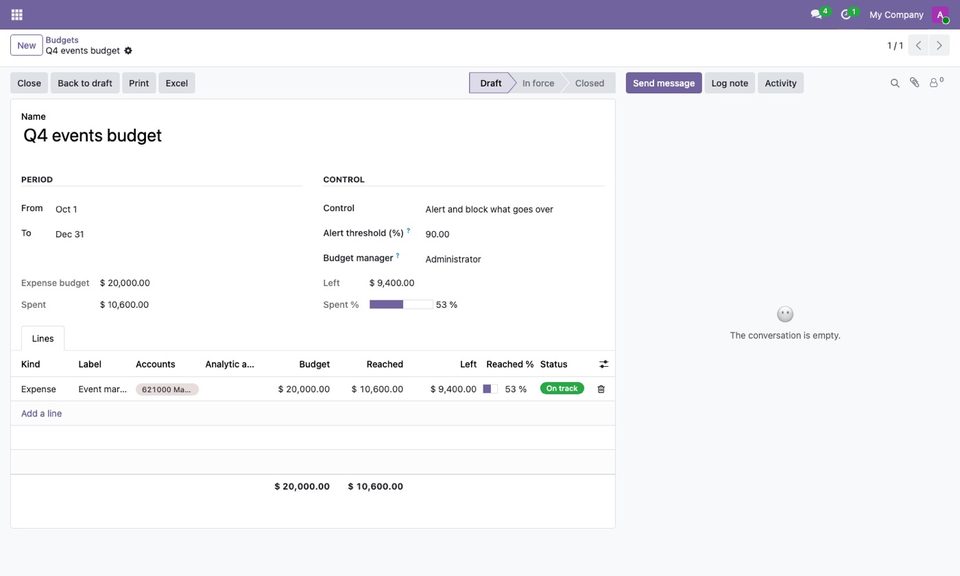This screenshot has height=576, width=960.
Task: Show help for Budget manager
Action: point(397,256)
